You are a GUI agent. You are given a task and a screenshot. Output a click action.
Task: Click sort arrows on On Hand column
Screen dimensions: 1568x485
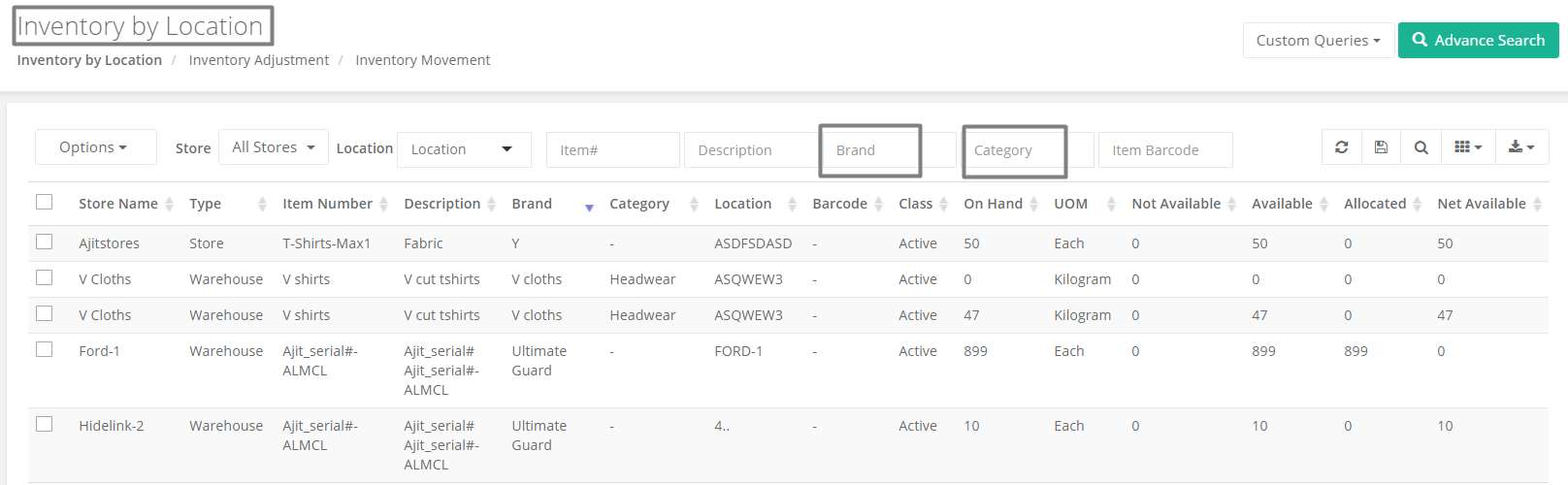pyautogui.click(x=1033, y=204)
